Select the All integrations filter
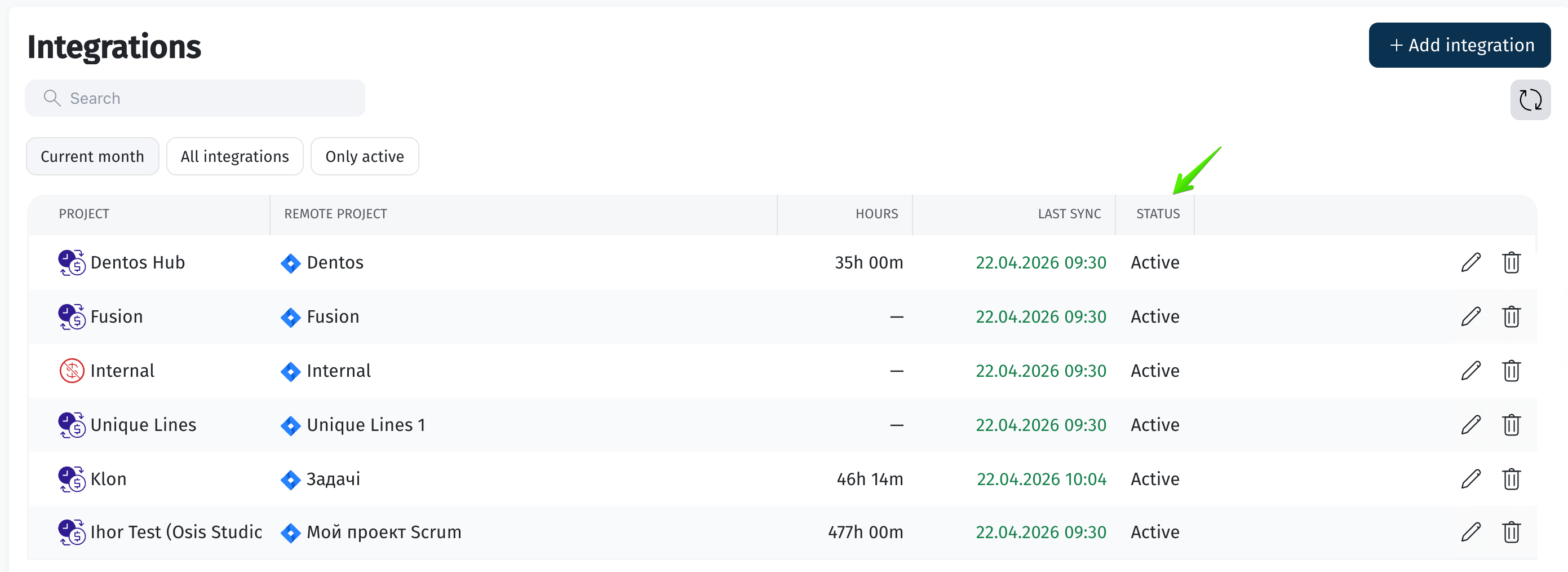The height and width of the screenshot is (572, 1568). (x=234, y=157)
